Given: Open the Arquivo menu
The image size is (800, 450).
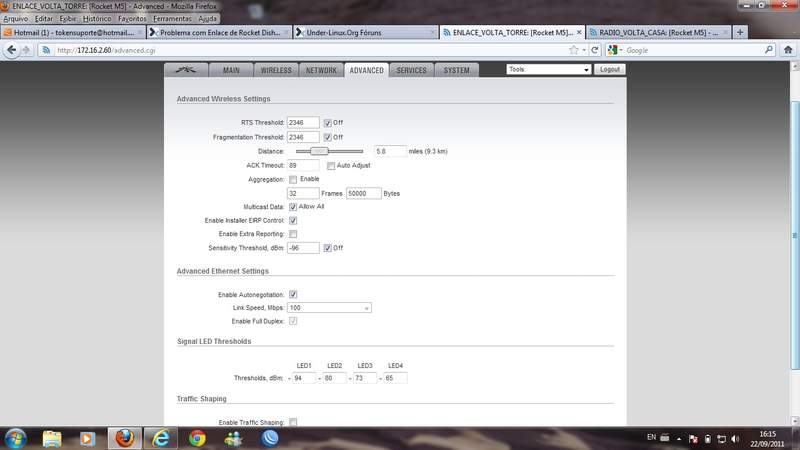Looking at the screenshot, I should pos(16,18).
